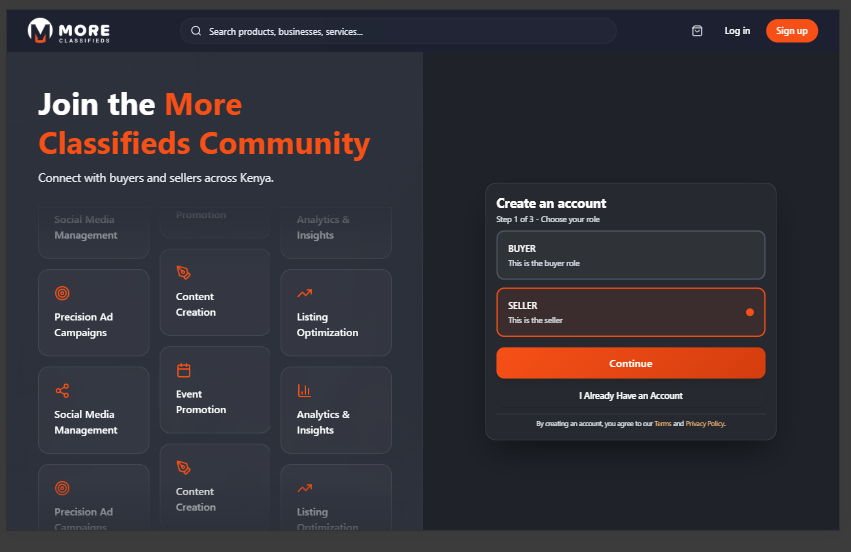Click the Sign up button in header
This screenshot has height=552, width=851.
791,31
